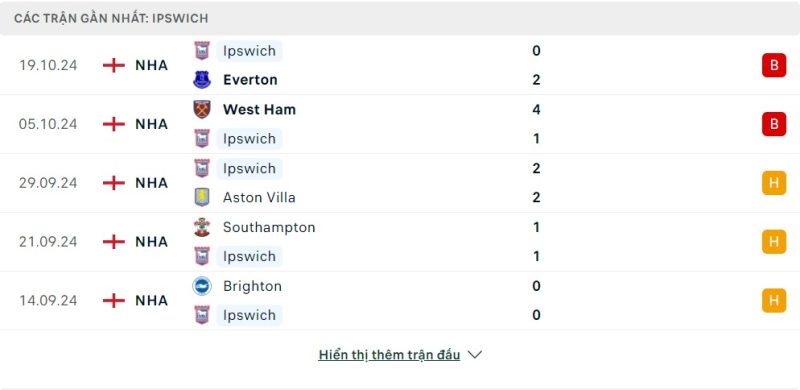The height and width of the screenshot is (390, 800).
Task: Click the West Ham club crest icon
Action: (x=202, y=109)
